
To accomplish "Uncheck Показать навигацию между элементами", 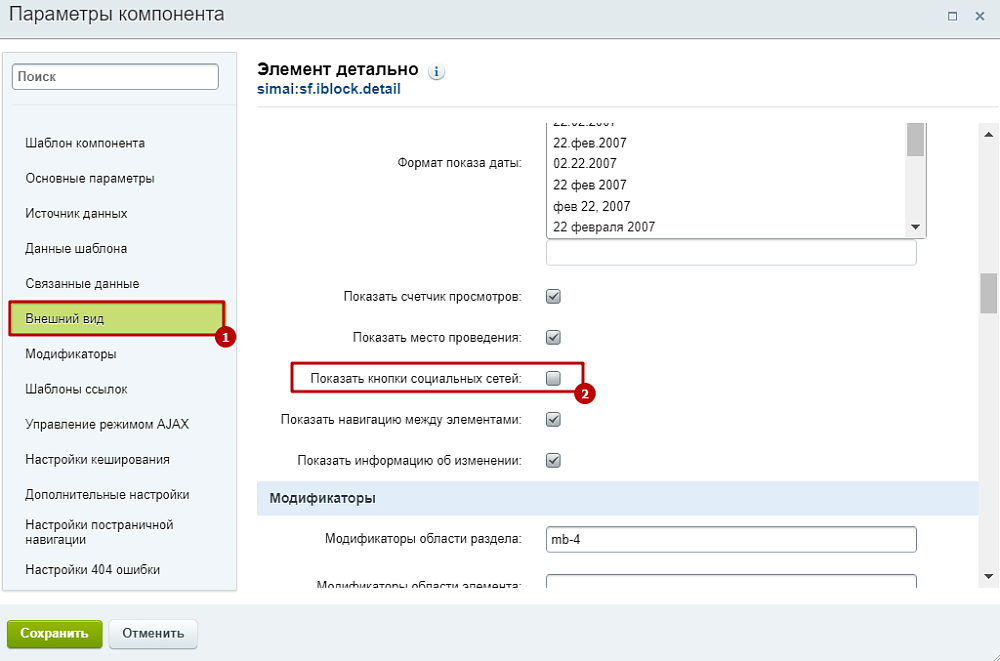I will [553, 420].
